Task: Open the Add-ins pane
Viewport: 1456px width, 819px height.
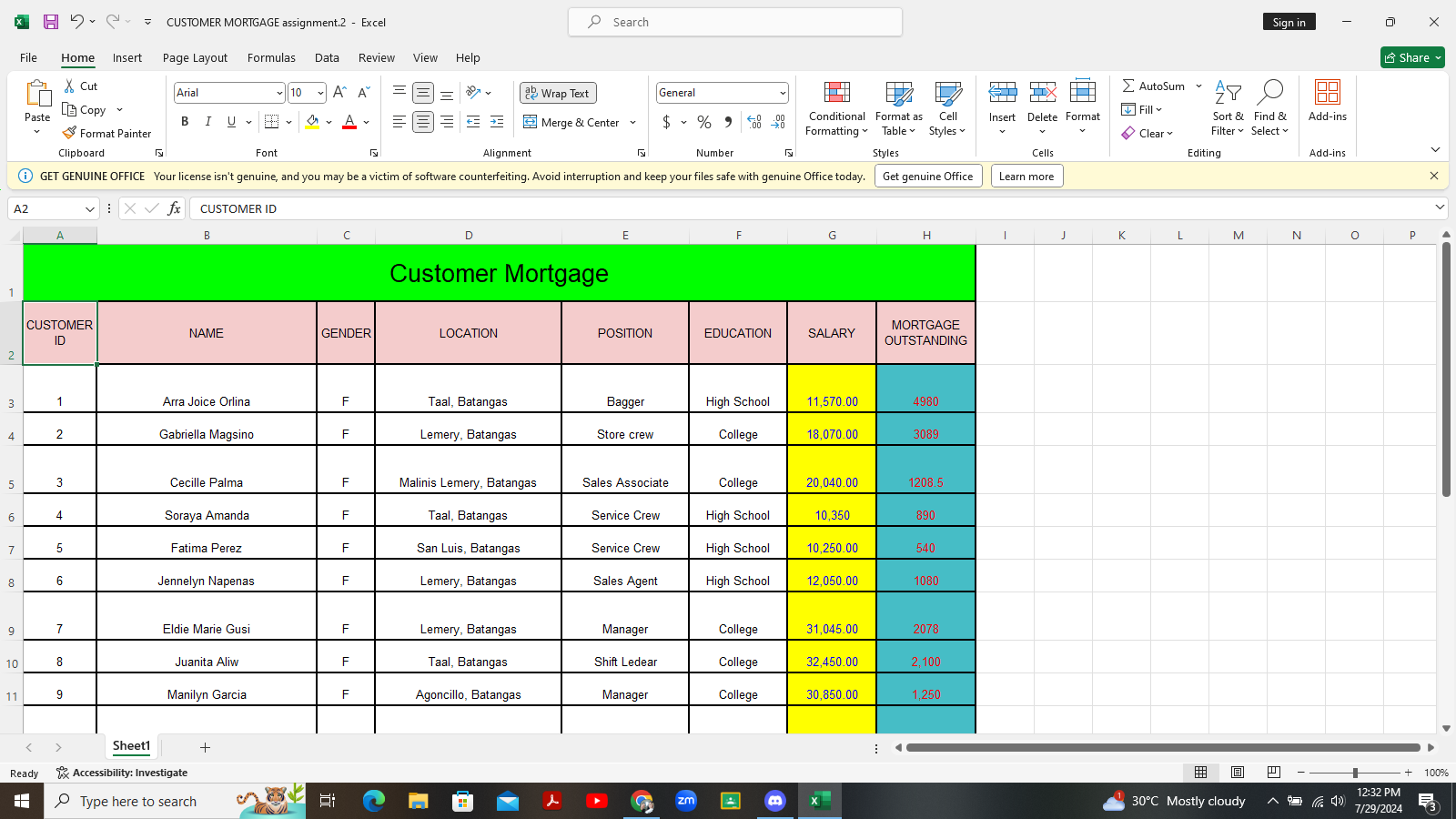Action: pyautogui.click(x=1328, y=101)
